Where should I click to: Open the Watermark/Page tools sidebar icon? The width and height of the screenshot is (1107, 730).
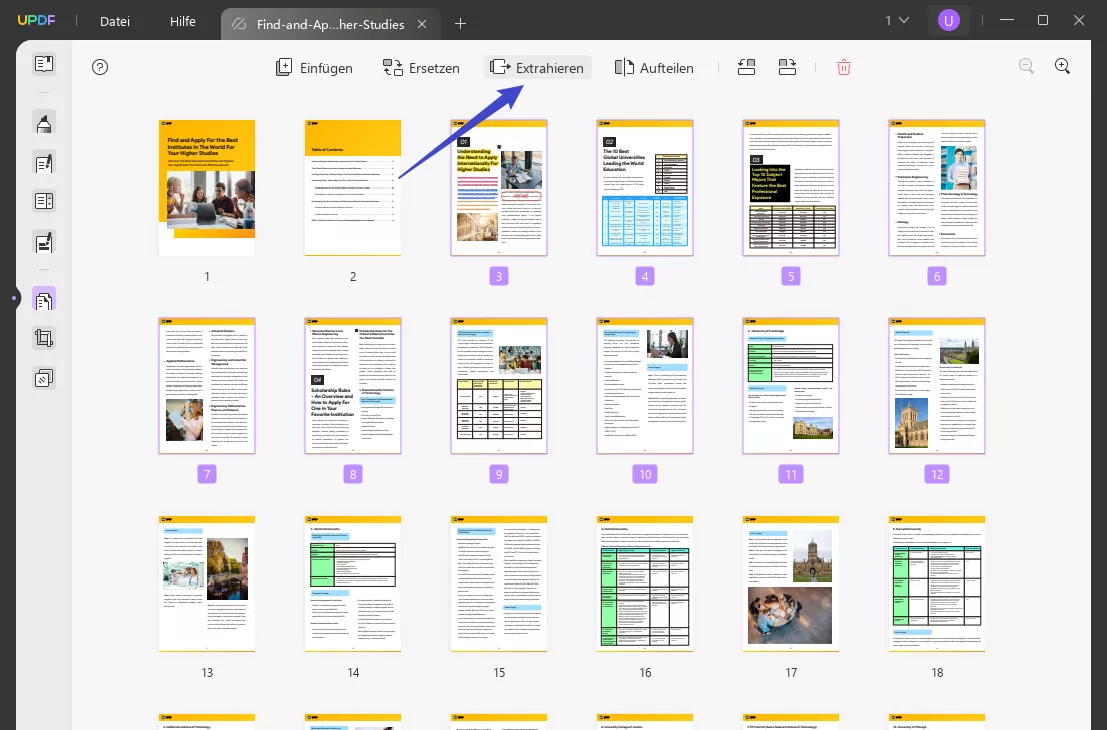click(44, 378)
